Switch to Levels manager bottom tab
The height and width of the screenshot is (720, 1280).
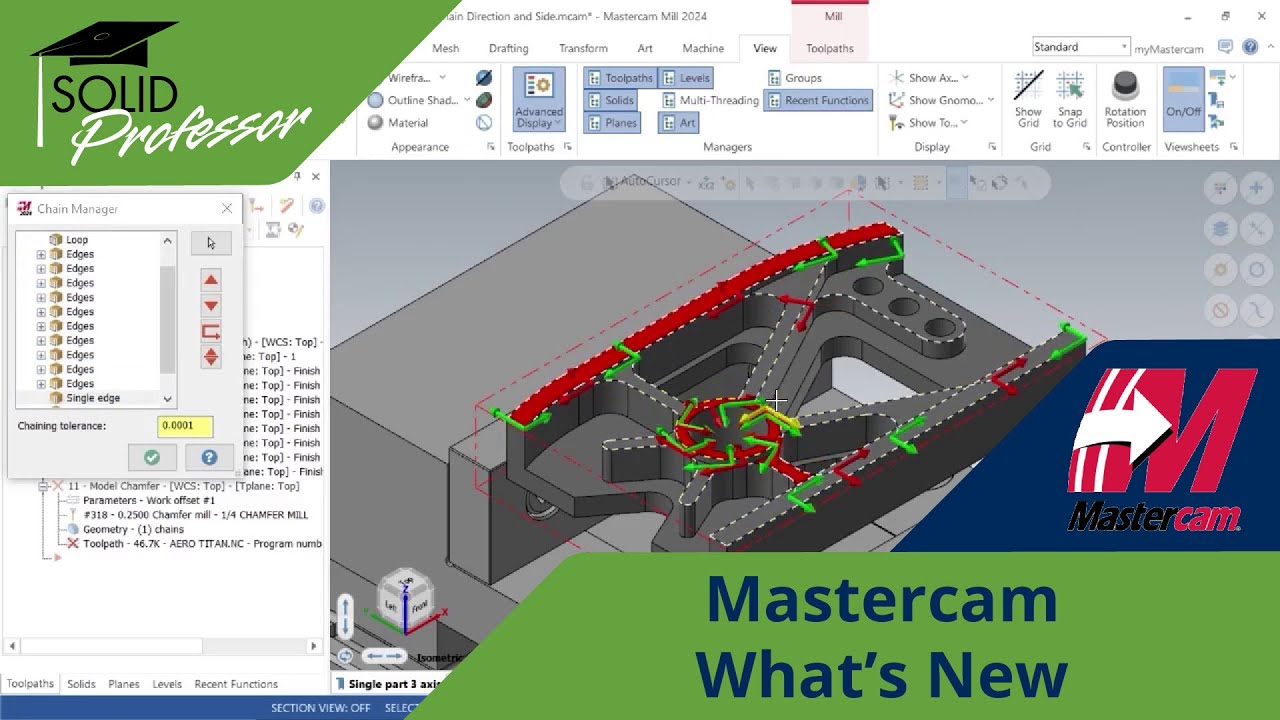click(167, 684)
